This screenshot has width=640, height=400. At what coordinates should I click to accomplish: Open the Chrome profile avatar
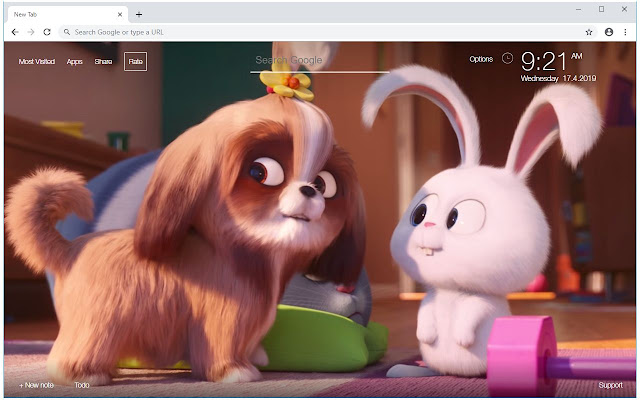tap(609, 32)
